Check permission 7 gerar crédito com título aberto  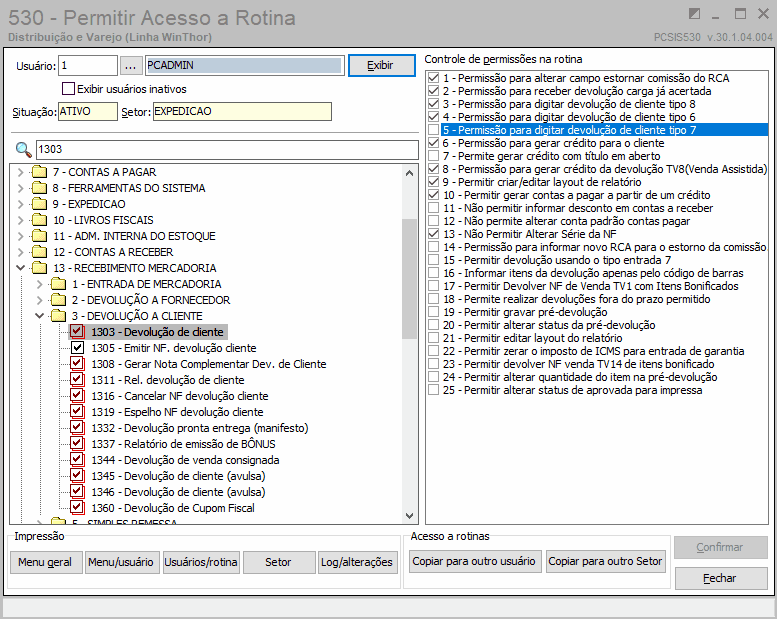(x=434, y=156)
